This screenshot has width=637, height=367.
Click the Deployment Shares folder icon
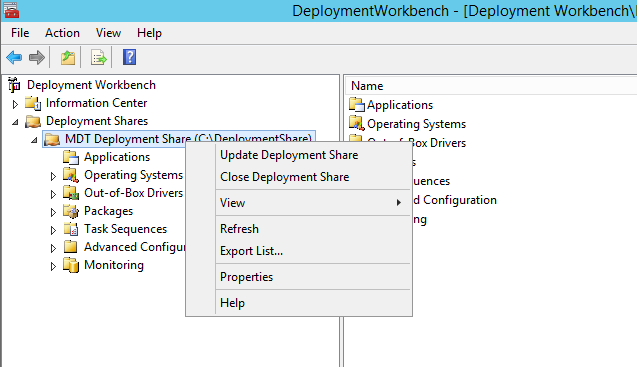point(33,121)
